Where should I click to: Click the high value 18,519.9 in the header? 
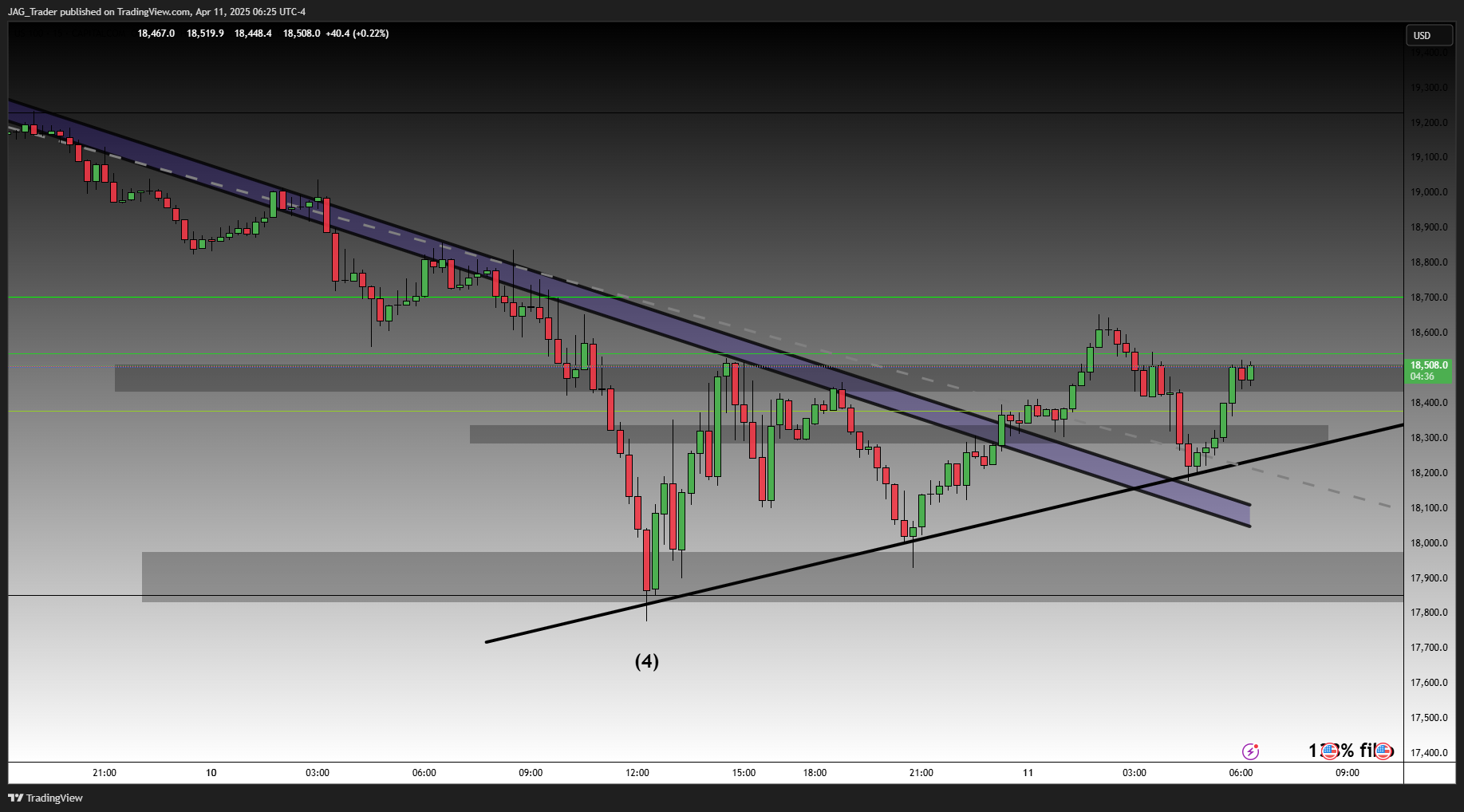(x=205, y=34)
